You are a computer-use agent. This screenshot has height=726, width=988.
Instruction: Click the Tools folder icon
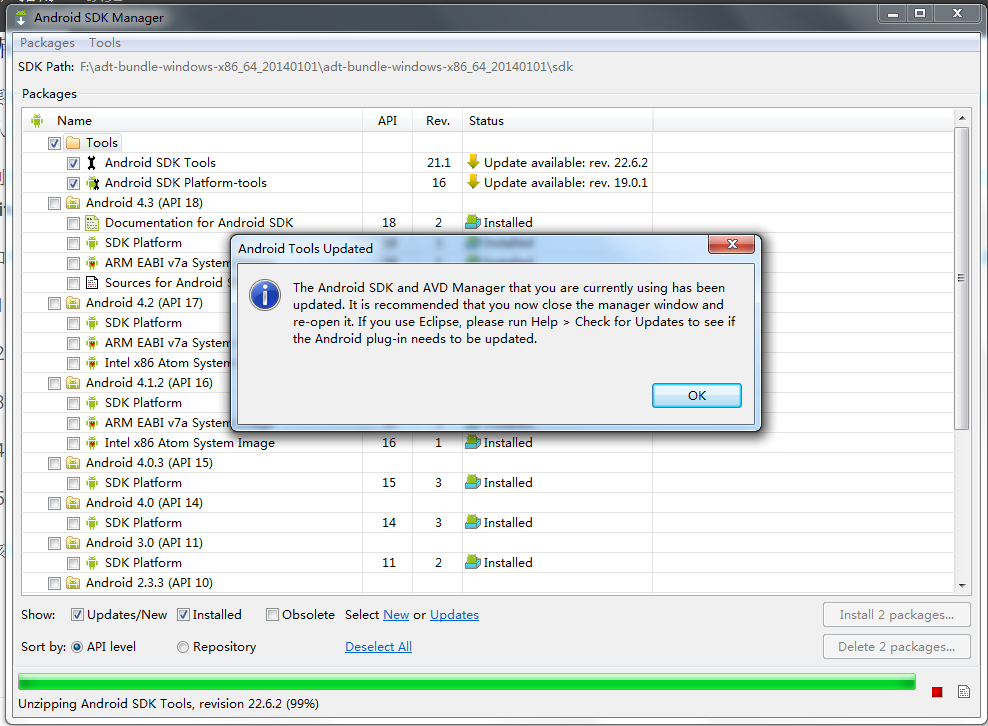73,143
